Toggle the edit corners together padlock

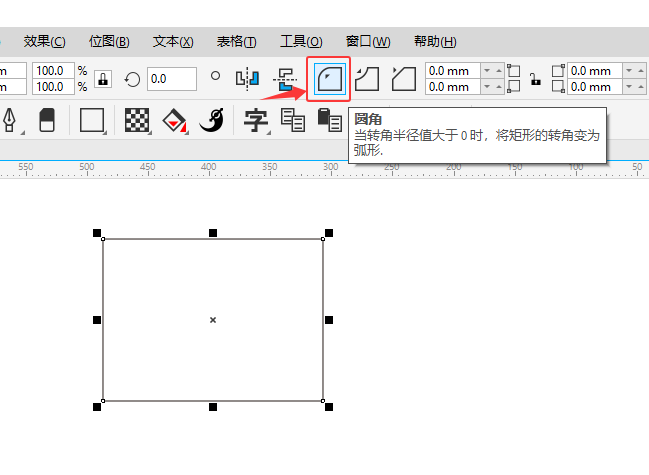click(536, 79)
